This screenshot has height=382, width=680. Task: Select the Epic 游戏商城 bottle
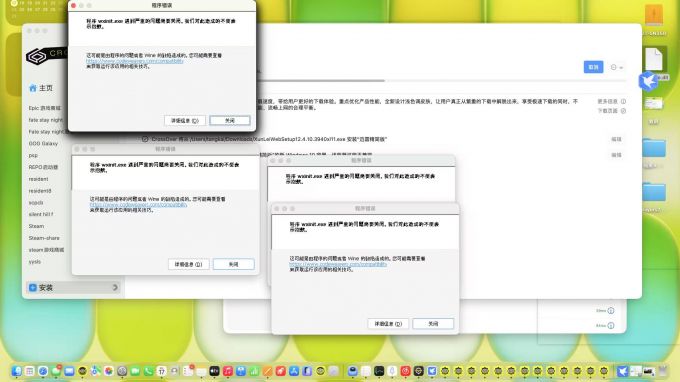[45, 108]
